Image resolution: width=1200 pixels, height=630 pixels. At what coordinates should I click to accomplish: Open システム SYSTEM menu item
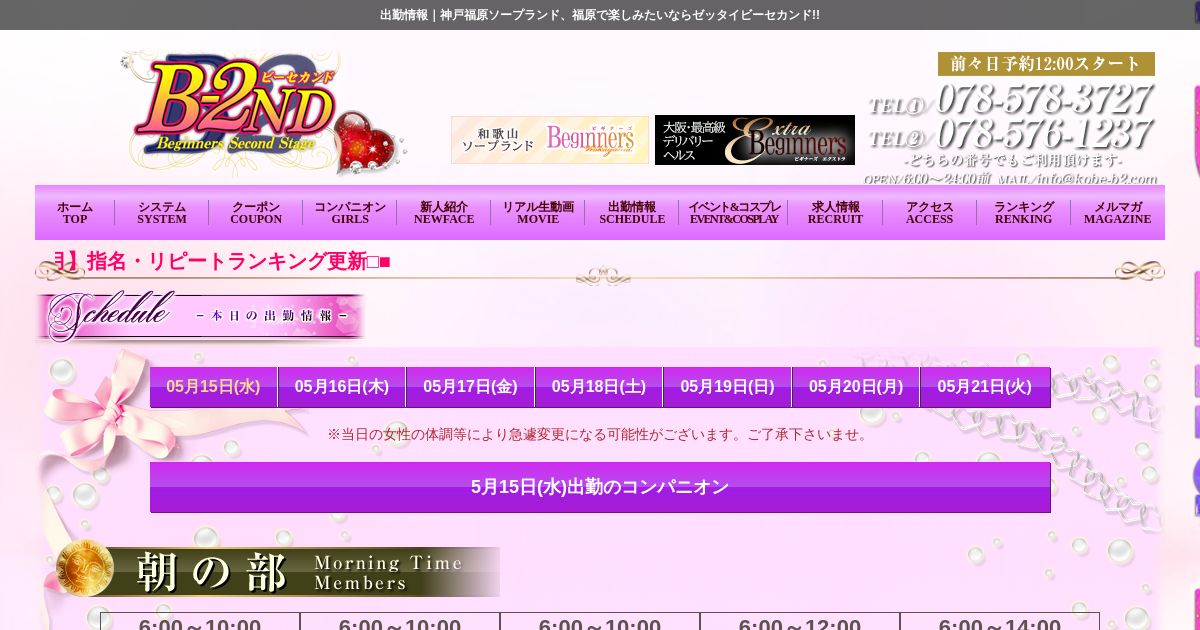[162, 213]
